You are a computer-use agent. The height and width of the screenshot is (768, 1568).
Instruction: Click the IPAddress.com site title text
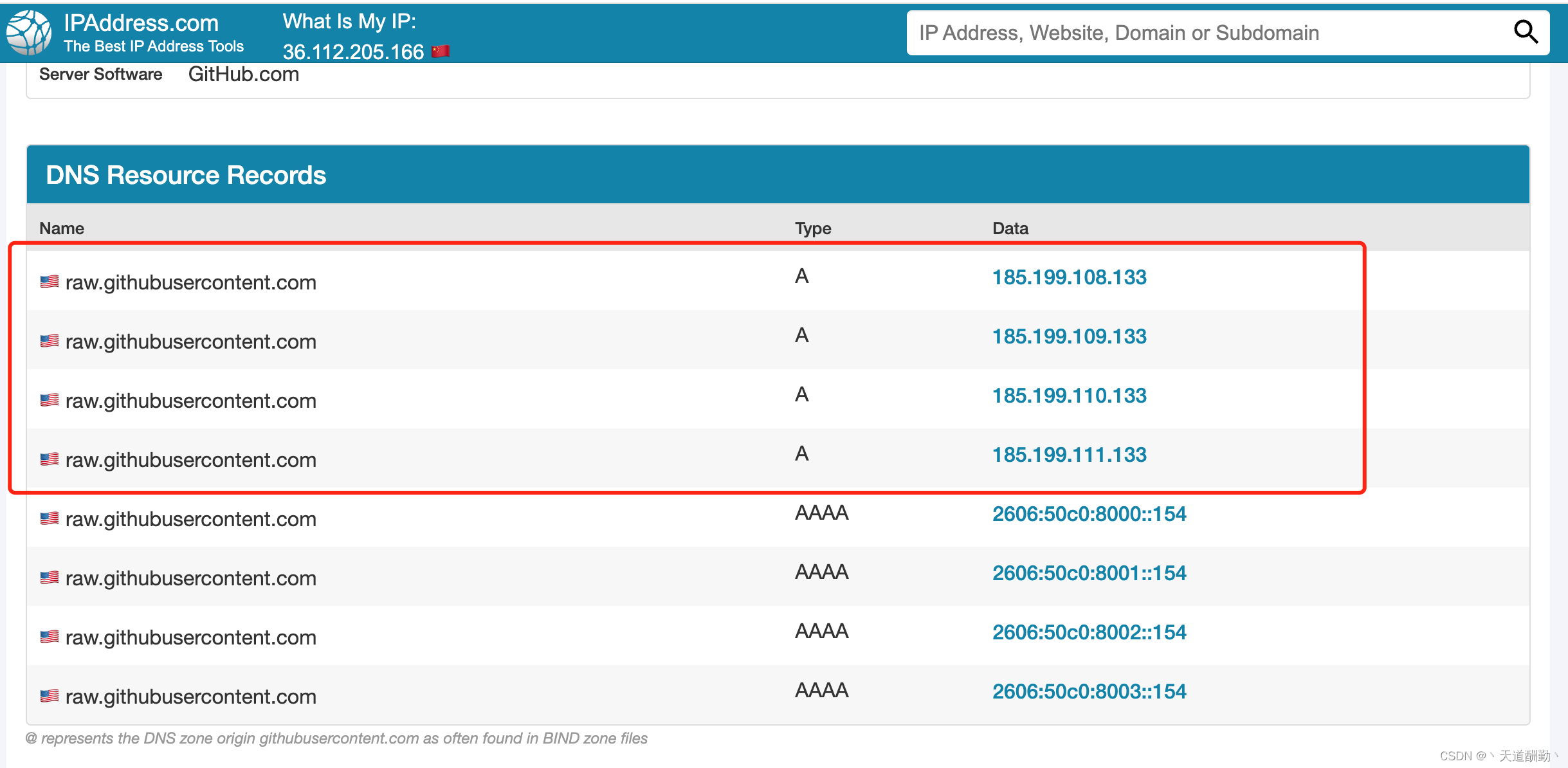pyautogui.click(x=141, y=23)
